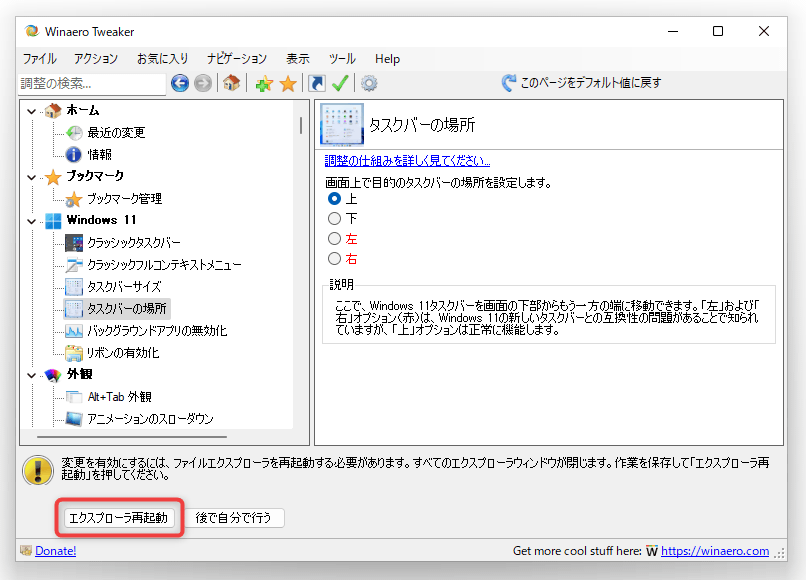Screen dimensions: 806x580
Task: Click the green checkmark apply icon
Action: tap(340, 82)
